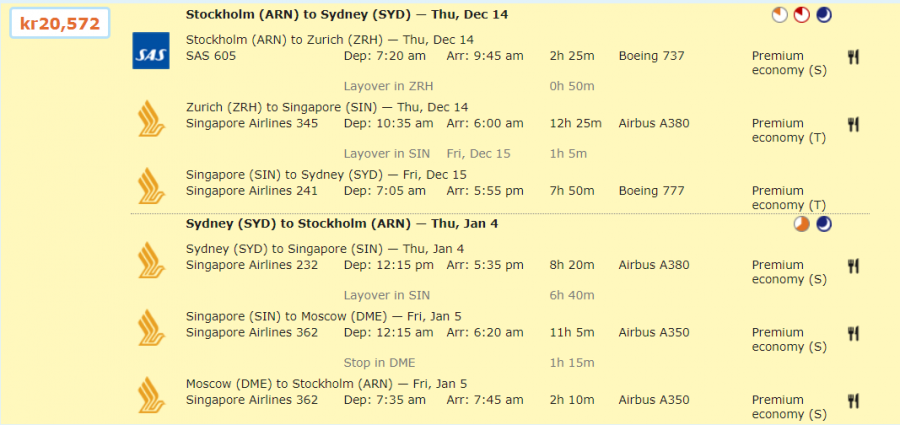Click meal icon for Zurich to Singapore flight

853,125
